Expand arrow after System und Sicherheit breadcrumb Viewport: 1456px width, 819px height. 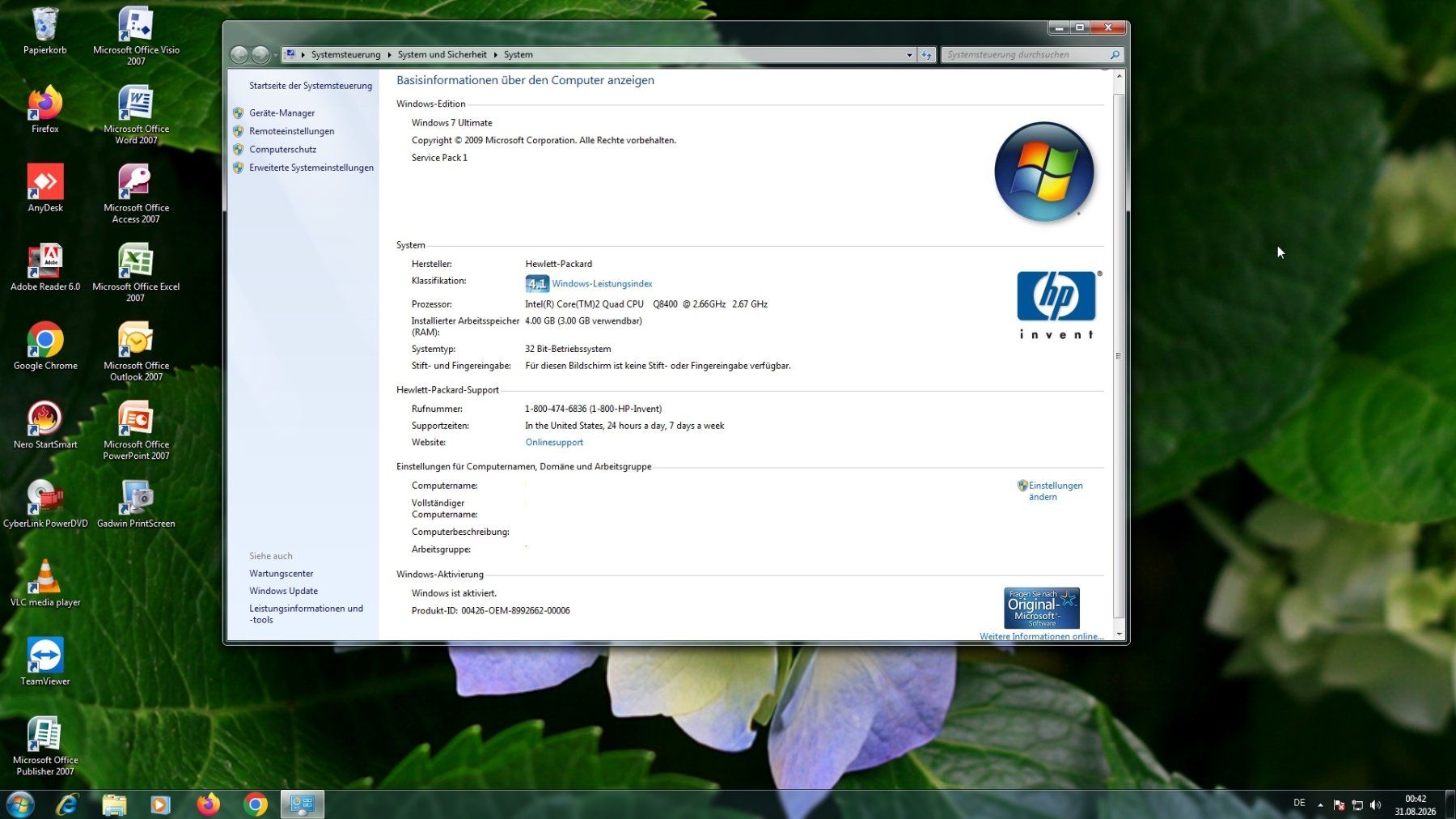point(495,54)
